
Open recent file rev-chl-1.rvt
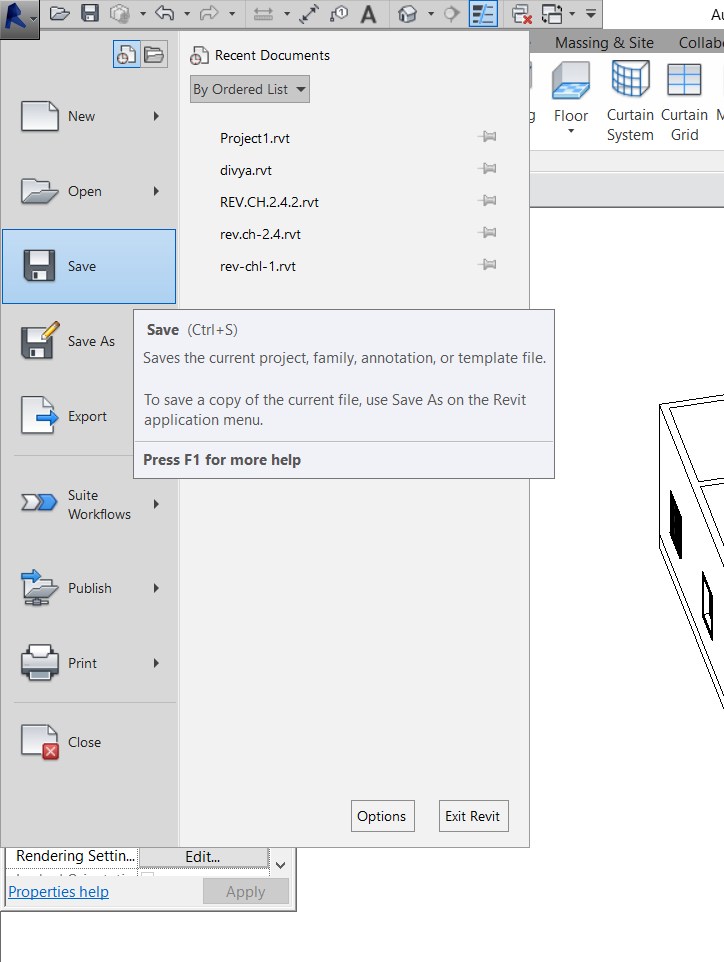(258, 266)
